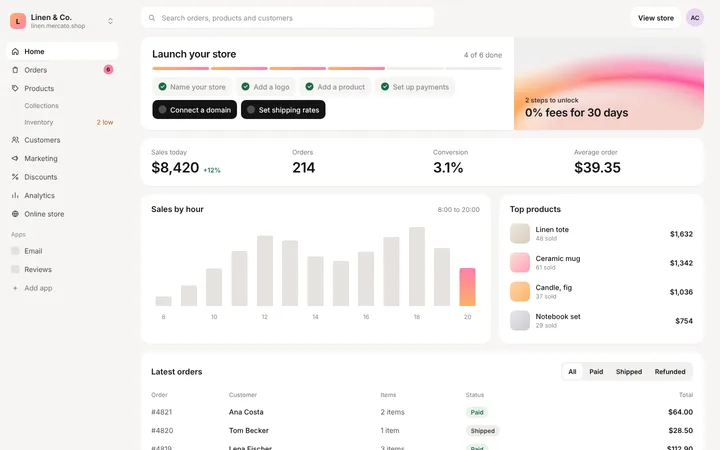
Task: Toggle the Name your store checkmark
Action: [162, 86]
